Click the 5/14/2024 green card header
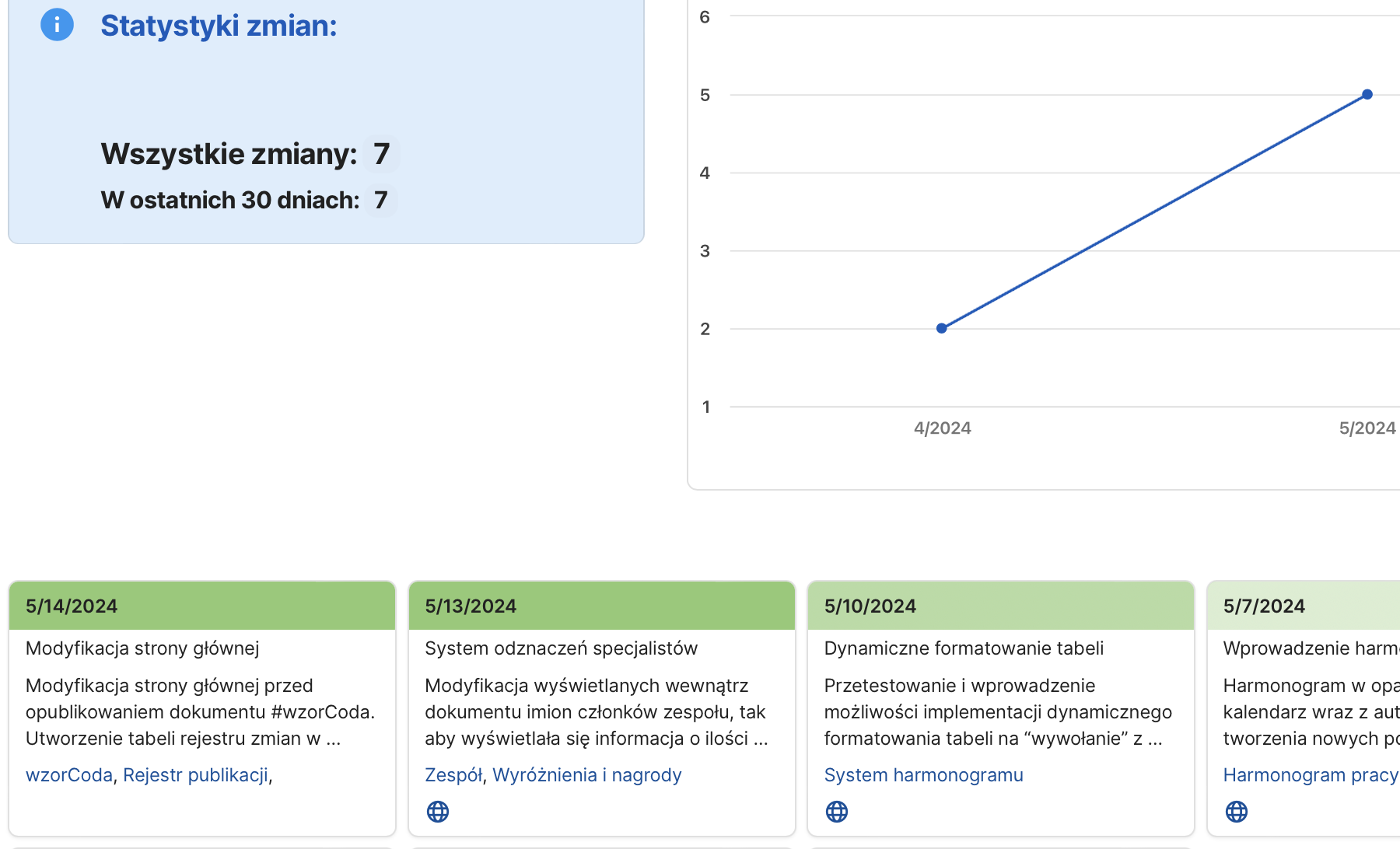Image resolution: width=1400 pixels, height=849 pixels. [x=202, y=606]
